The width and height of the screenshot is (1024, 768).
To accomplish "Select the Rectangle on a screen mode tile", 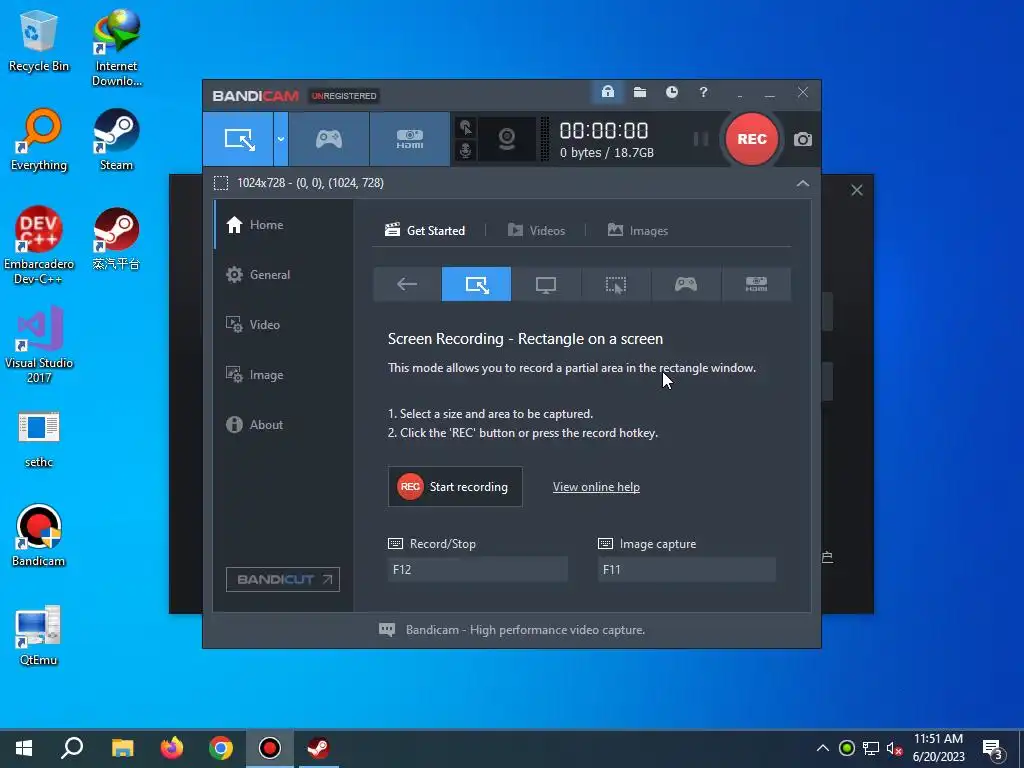I will pos(476,284).
